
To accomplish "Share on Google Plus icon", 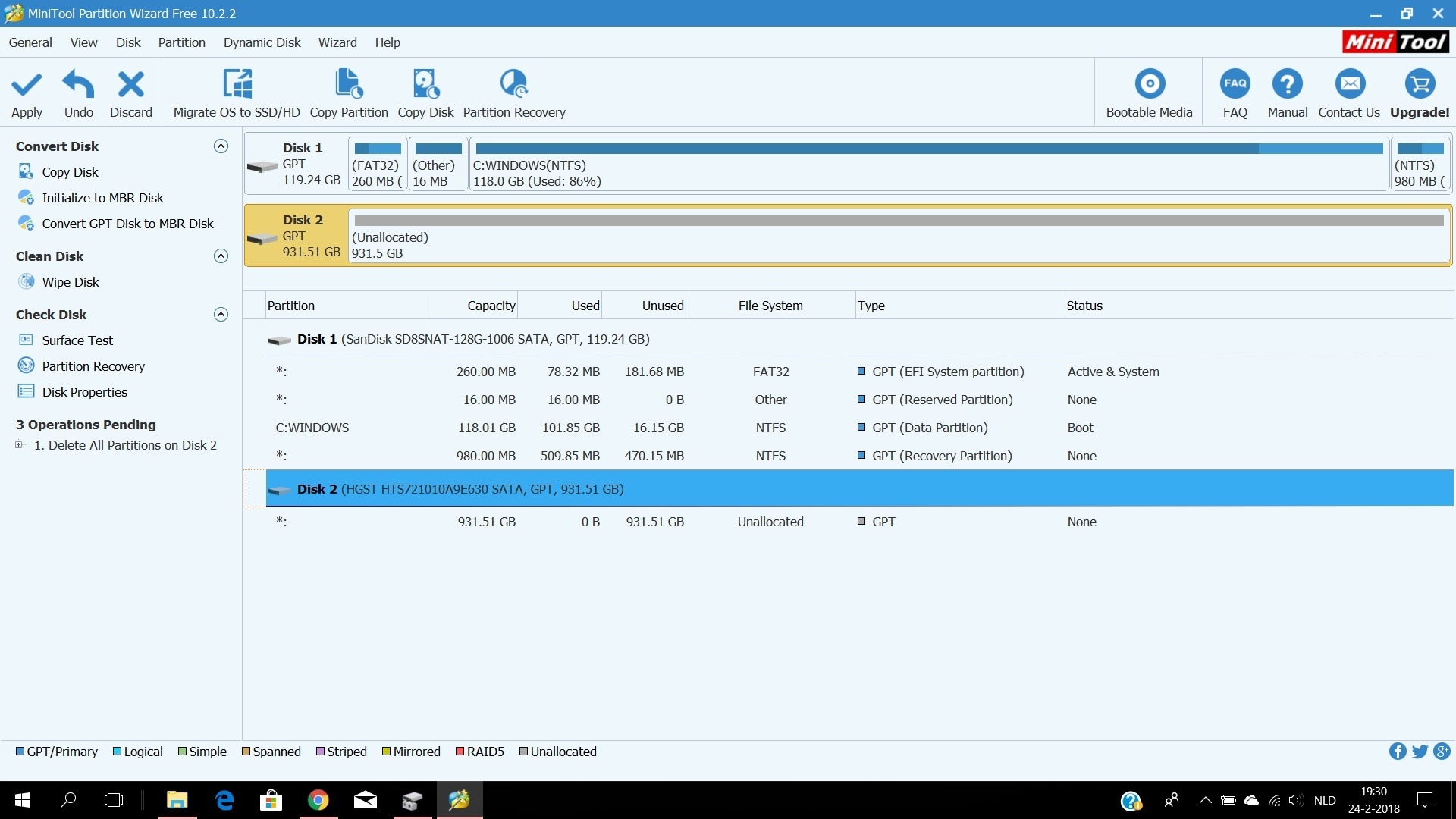I will pyautogui.click(x=1442, y=752).
